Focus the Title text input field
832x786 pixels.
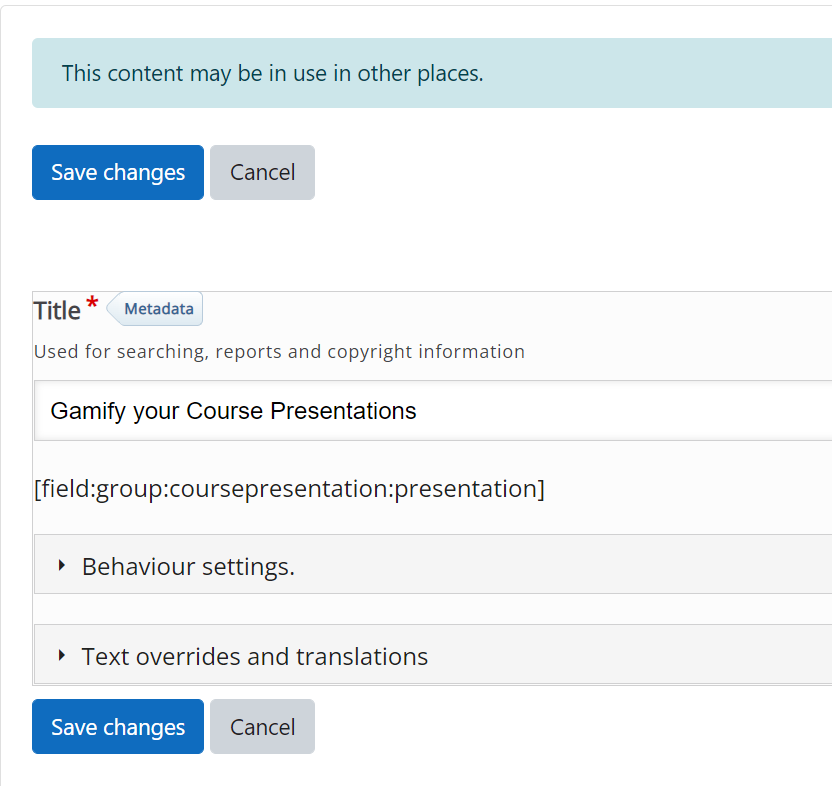(433, 410)
